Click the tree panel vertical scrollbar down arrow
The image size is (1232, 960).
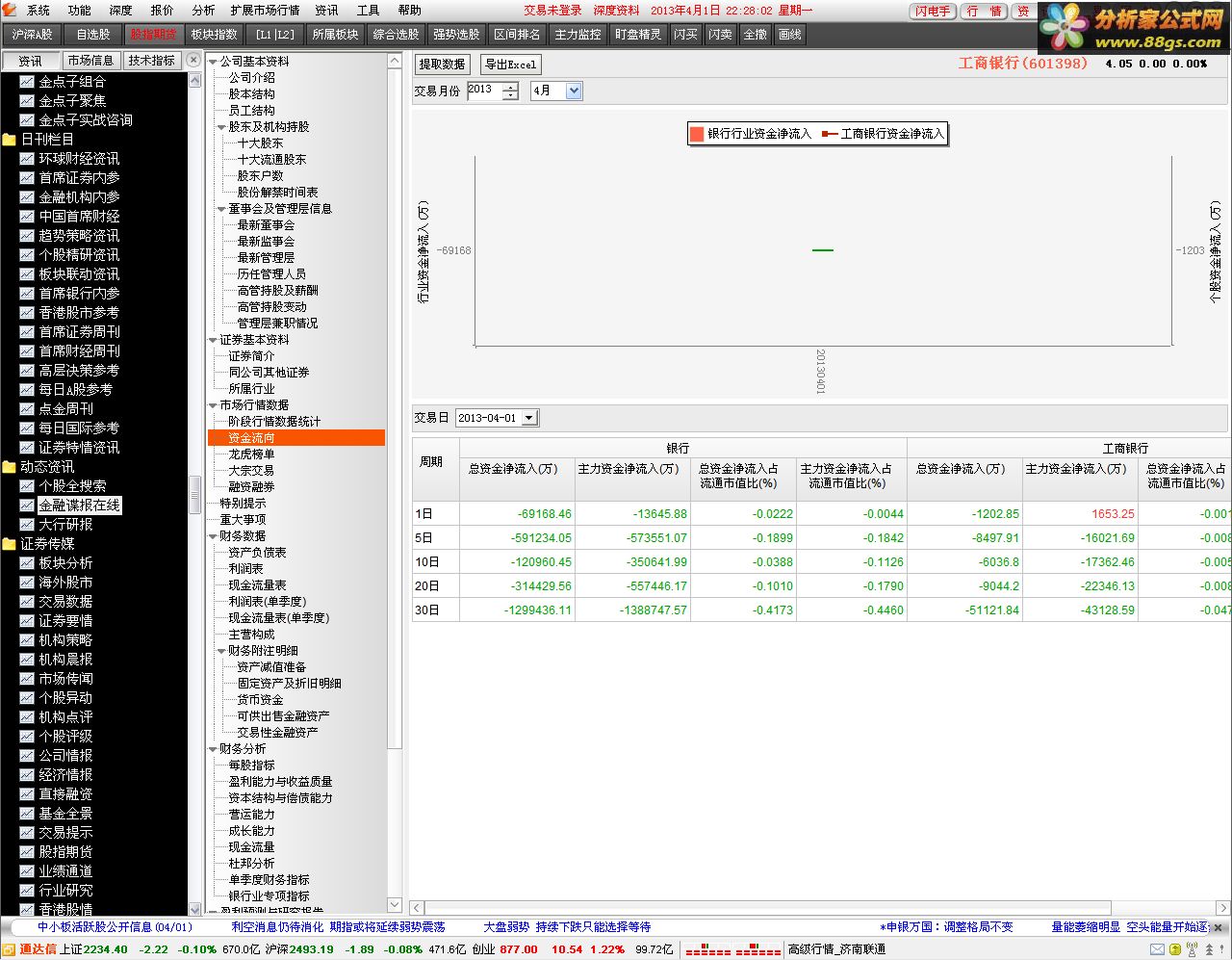(x=395, y=904)
